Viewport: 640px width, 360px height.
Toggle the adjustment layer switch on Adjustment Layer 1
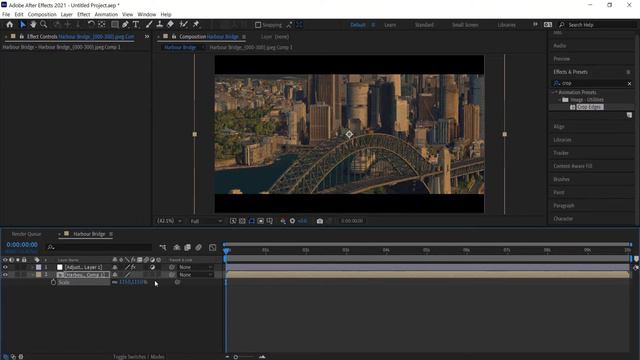pos(152,267)
